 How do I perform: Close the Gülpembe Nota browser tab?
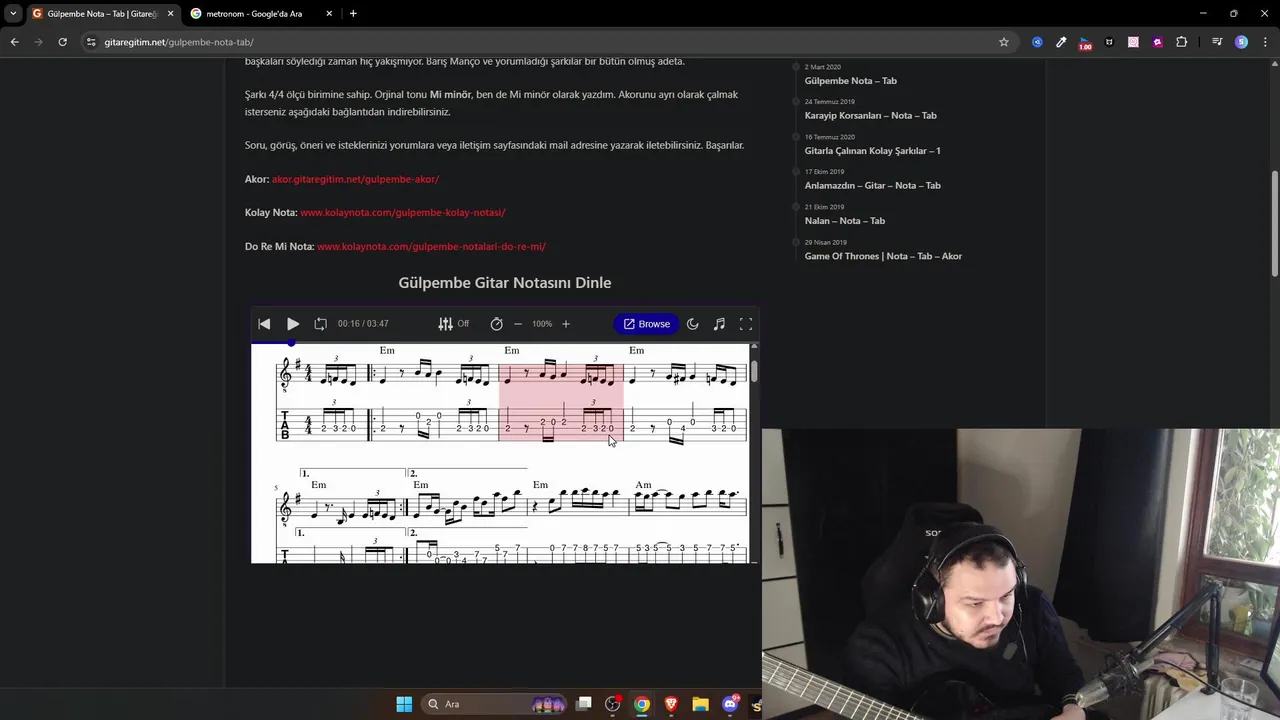click(170, 14)
